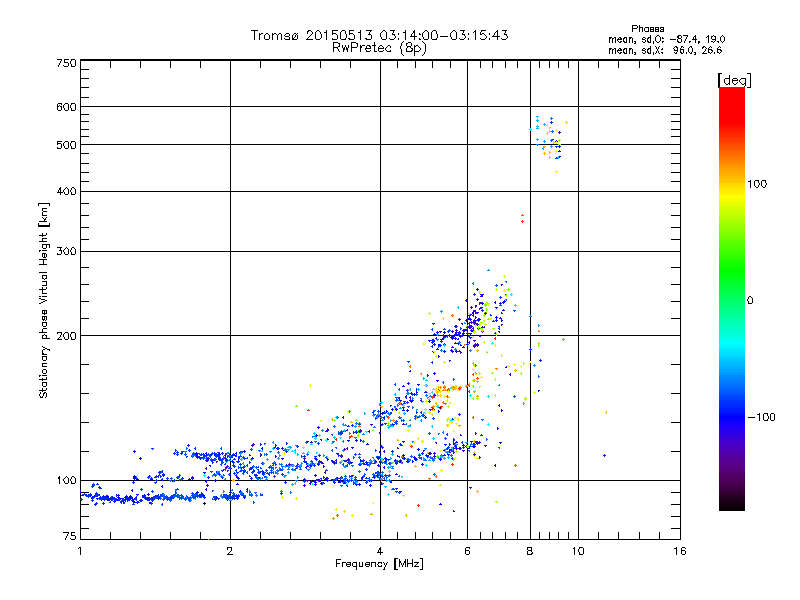Click the y-axis tick label '600'
The width and height of the screenshot is (800, 600).
tap(66, 107)
